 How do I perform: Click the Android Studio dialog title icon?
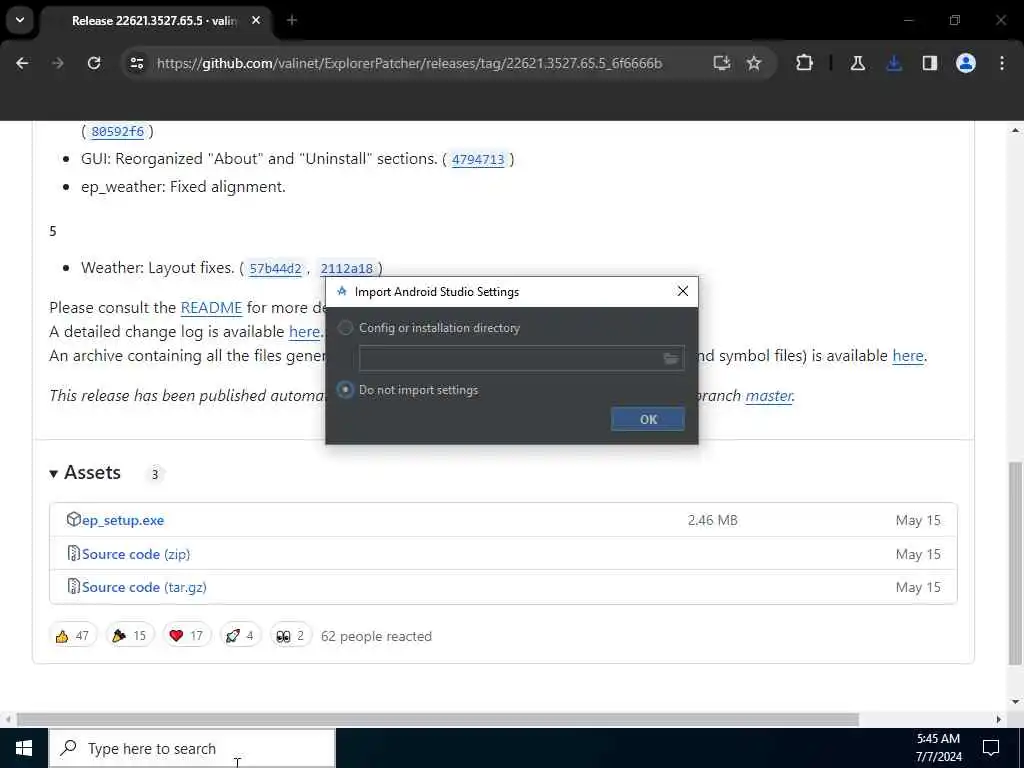point(342,291)
